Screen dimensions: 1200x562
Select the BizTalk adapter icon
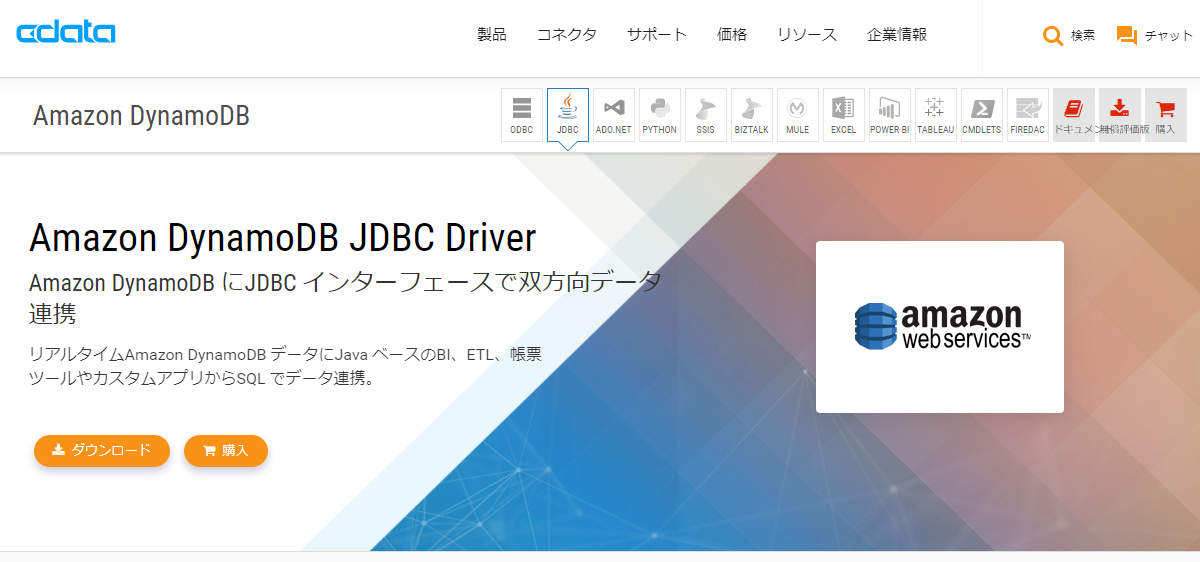(x=752, y=115)
